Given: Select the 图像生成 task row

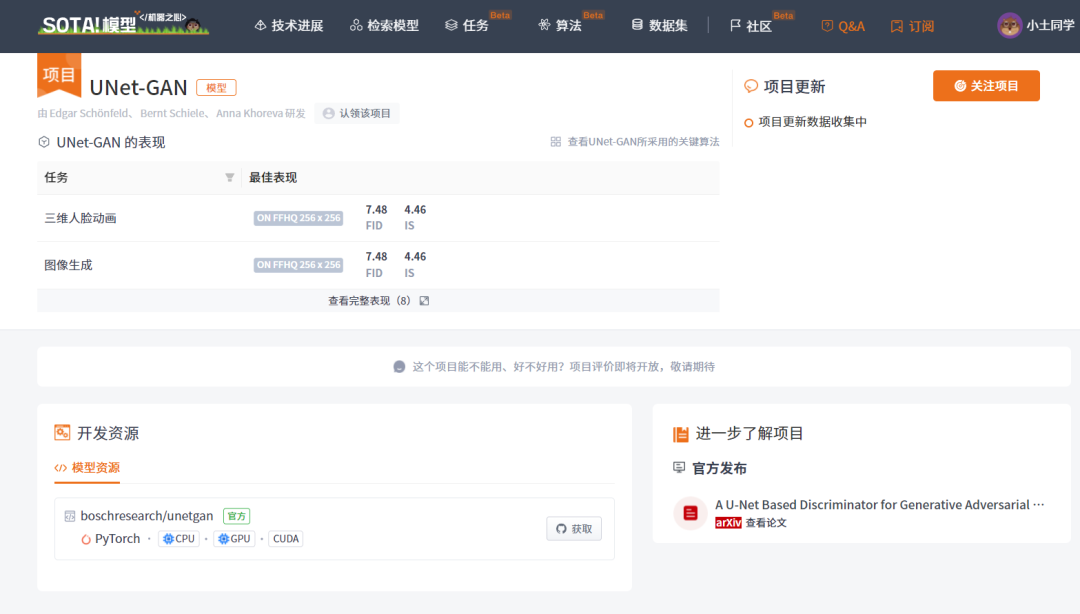Looking at the screenshot, I should coord(378,265).
